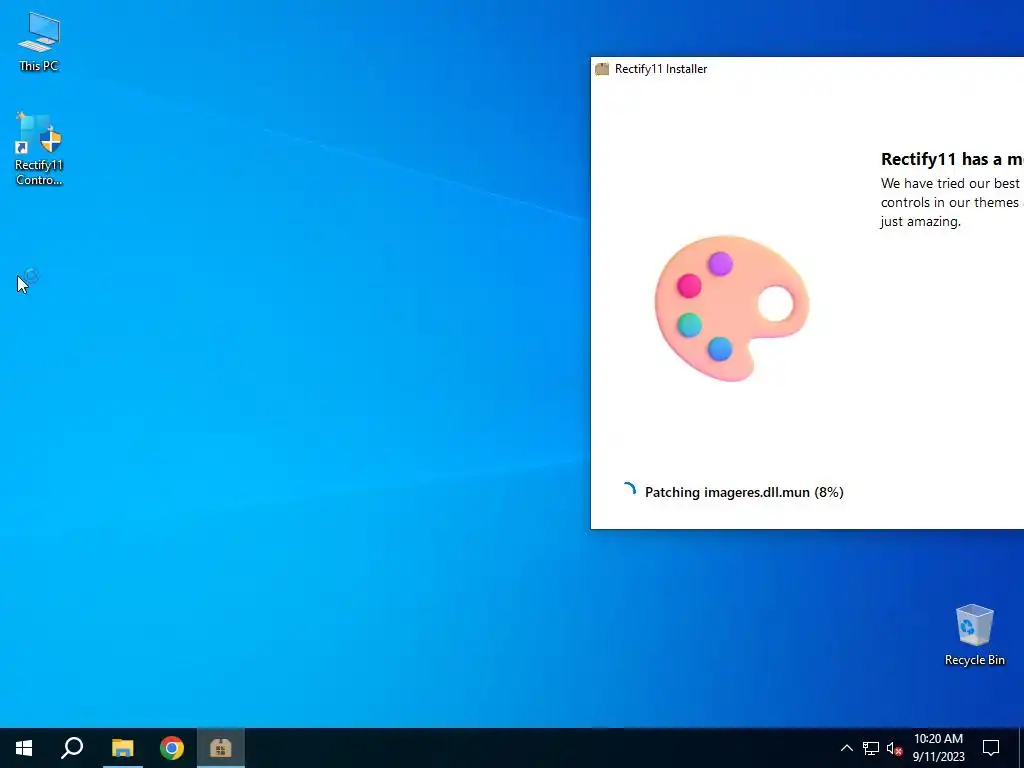Click the 'Rectify11 Installer' window title text
This screenshot has height=768, width=1024.
pyautogui.click(x=661, y=69)
